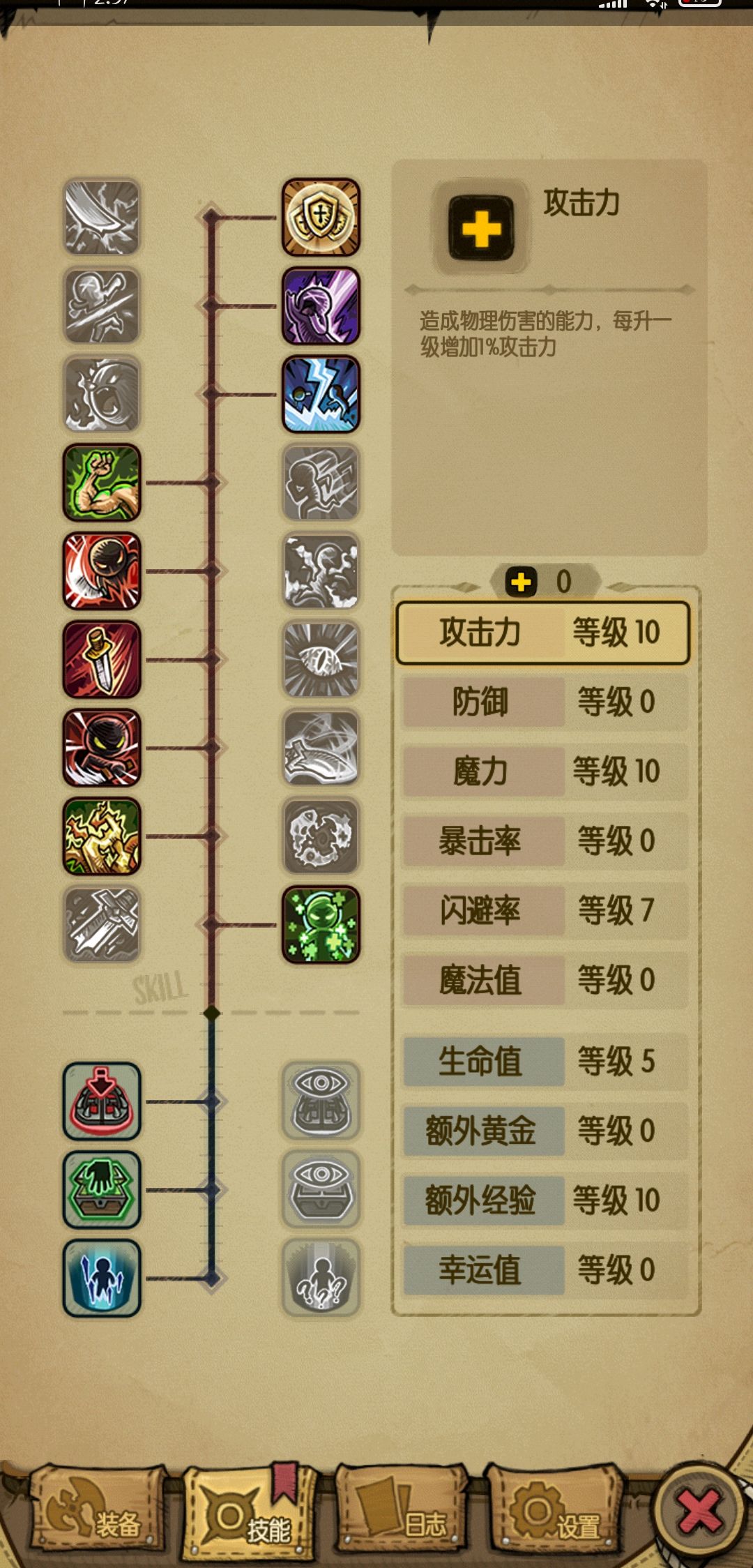This screenshot has height=1568, width=753.
Task: Tap the purple lightning mage skill icon
Action: coord(321,306)
